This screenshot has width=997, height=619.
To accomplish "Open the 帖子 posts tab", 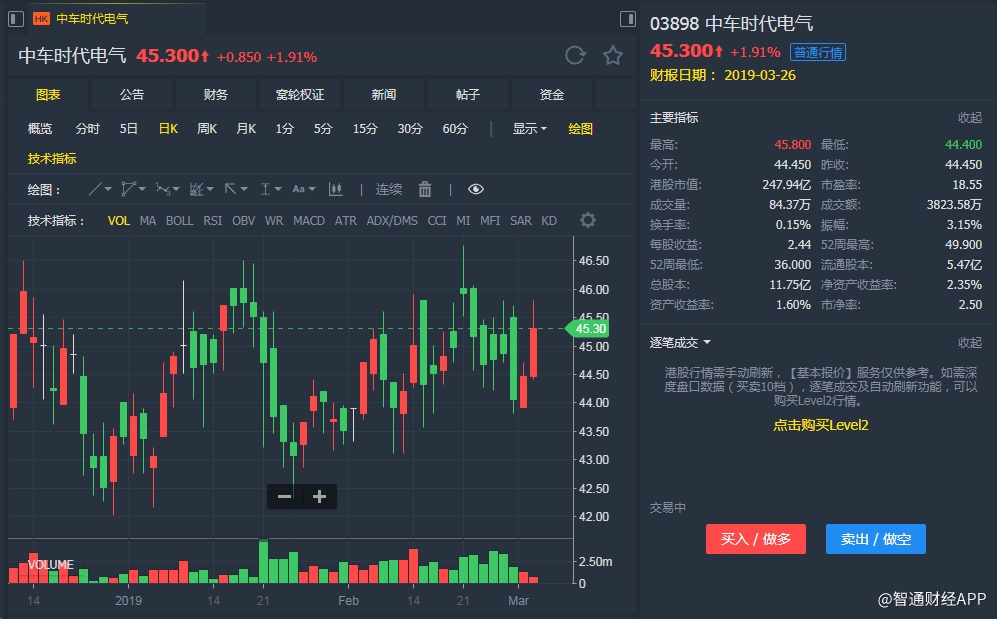I will pos(467,95).
